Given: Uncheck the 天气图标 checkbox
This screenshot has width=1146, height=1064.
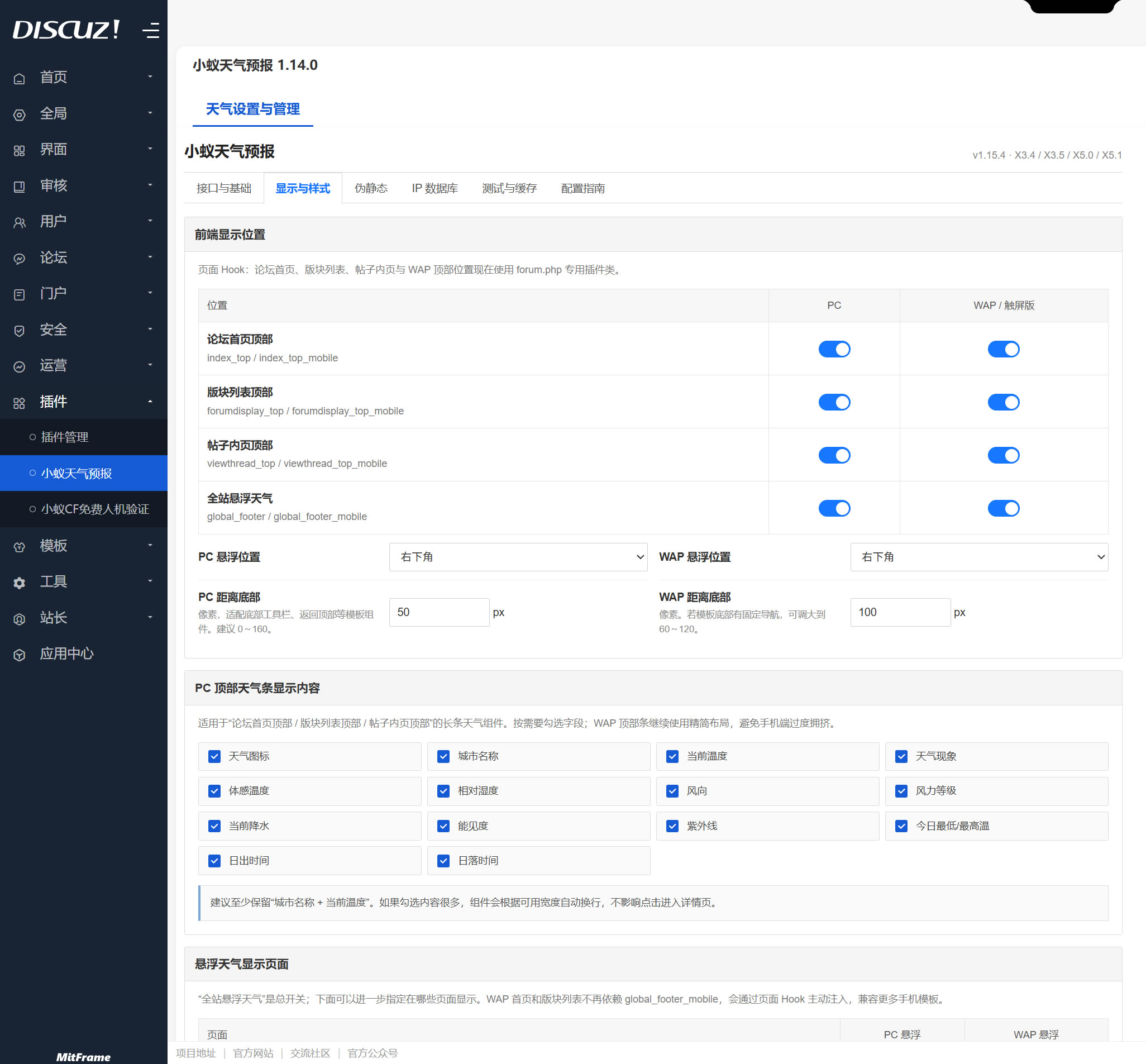Looking at the screenshot, I should pyautogui.click(x=214, y=756).
